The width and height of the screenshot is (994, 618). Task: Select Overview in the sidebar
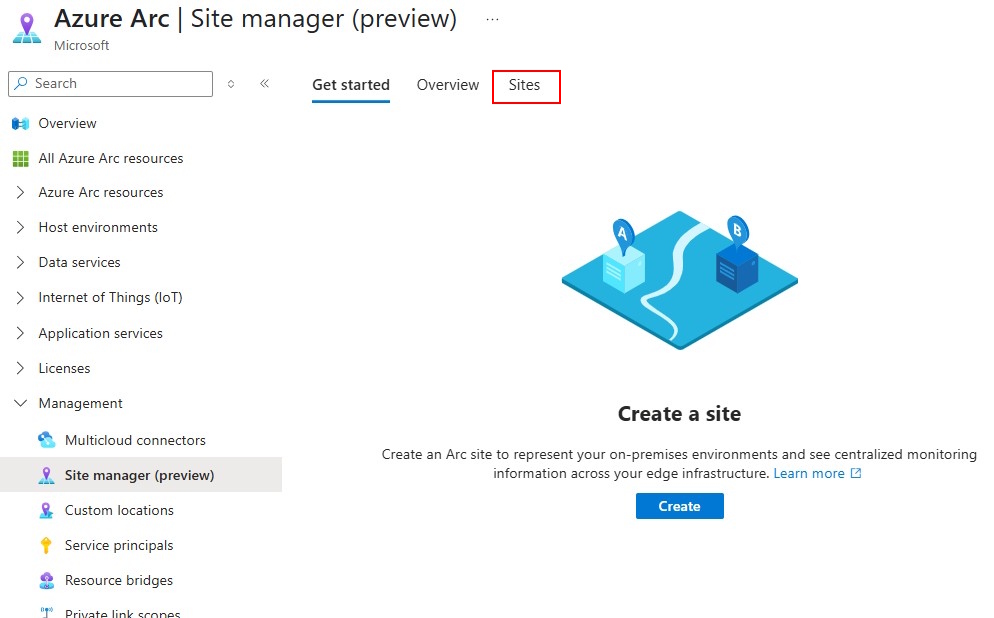coord(67,124)
